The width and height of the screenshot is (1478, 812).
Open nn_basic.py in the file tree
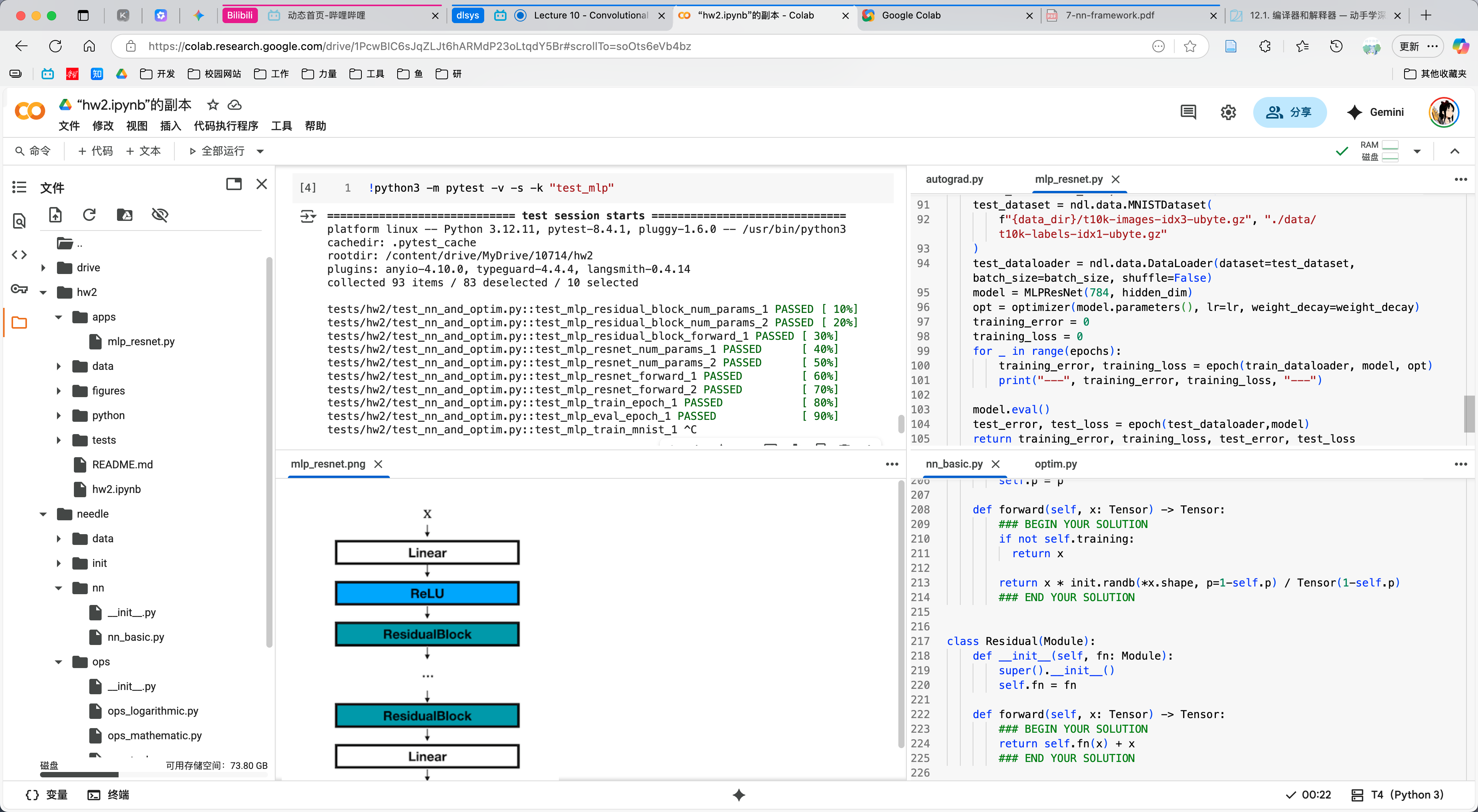tap(135, 637)
